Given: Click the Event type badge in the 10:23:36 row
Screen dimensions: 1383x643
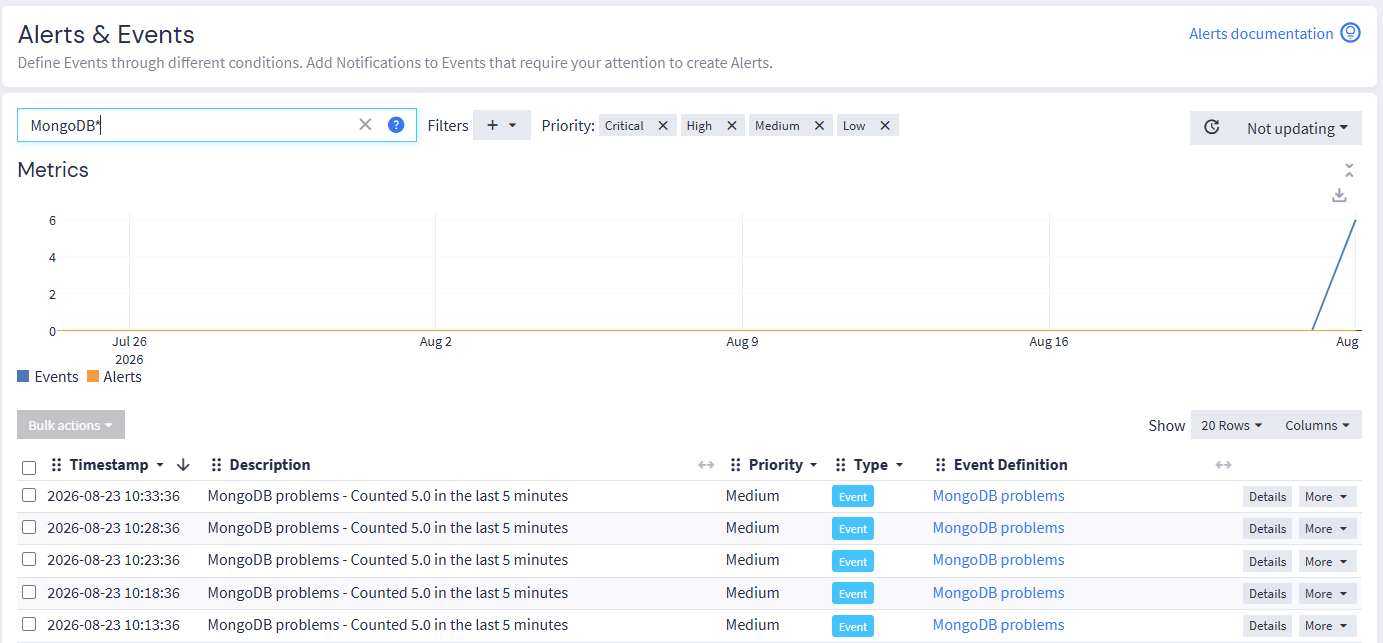Looking at the screenshot, I should (853, 561).
